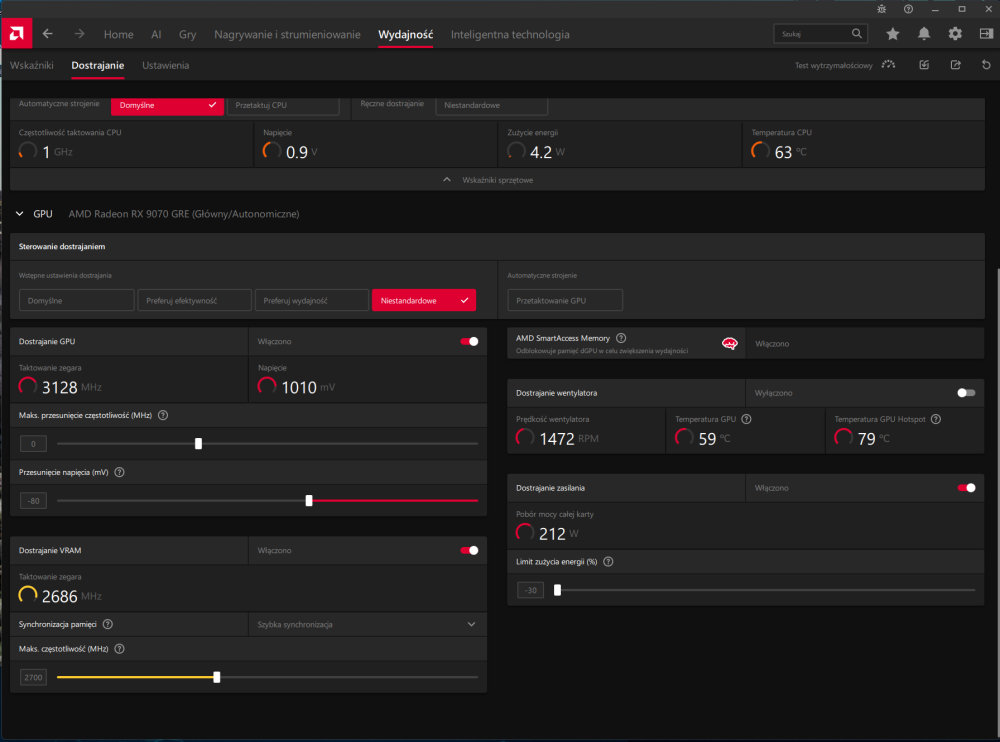Go forward with the right arrow
The height and width of the screenshot is (742, 1000).
pyautogui.click(x=80, y=34)
